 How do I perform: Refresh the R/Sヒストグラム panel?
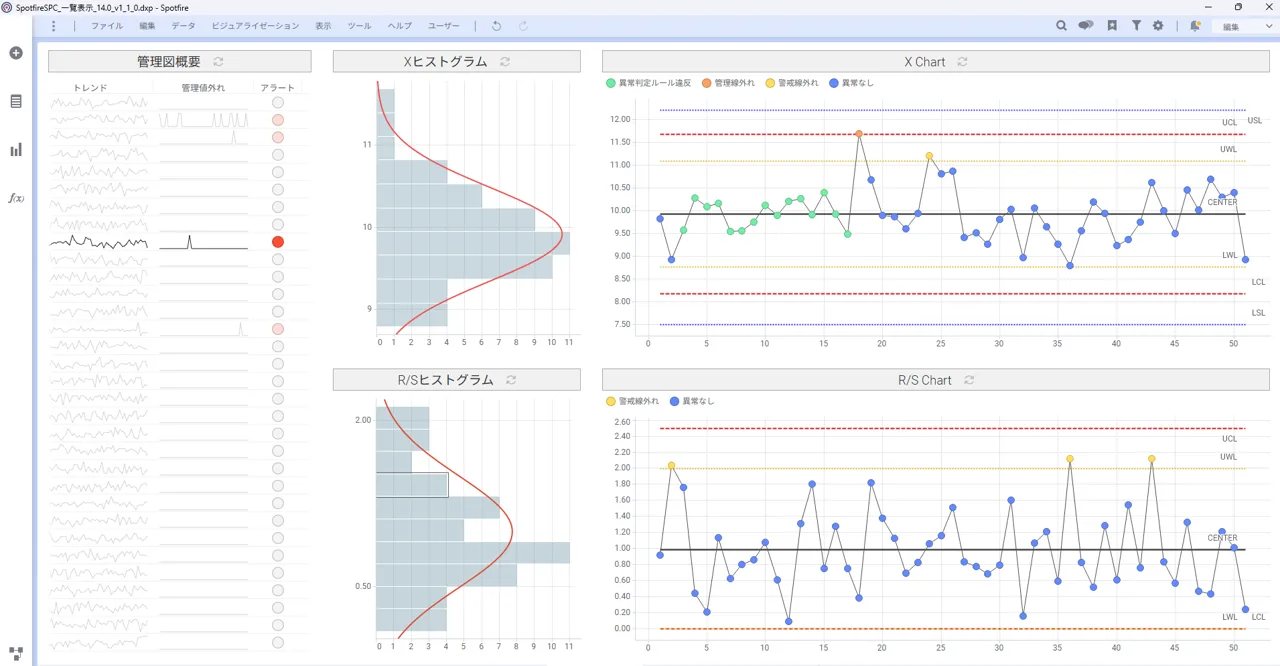[512, 380]
